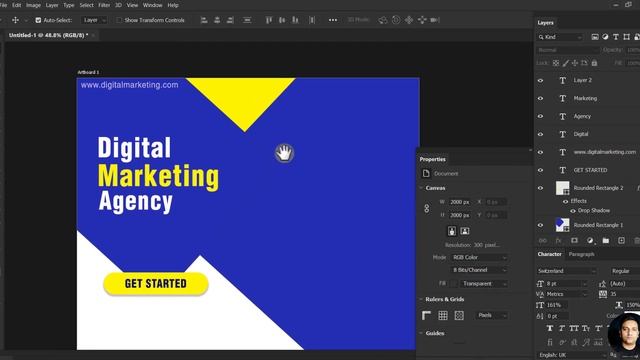Click the Artboard 1 label
Image resolution: width=640 pixels, height=360 pixels.
tap(88, 72)
